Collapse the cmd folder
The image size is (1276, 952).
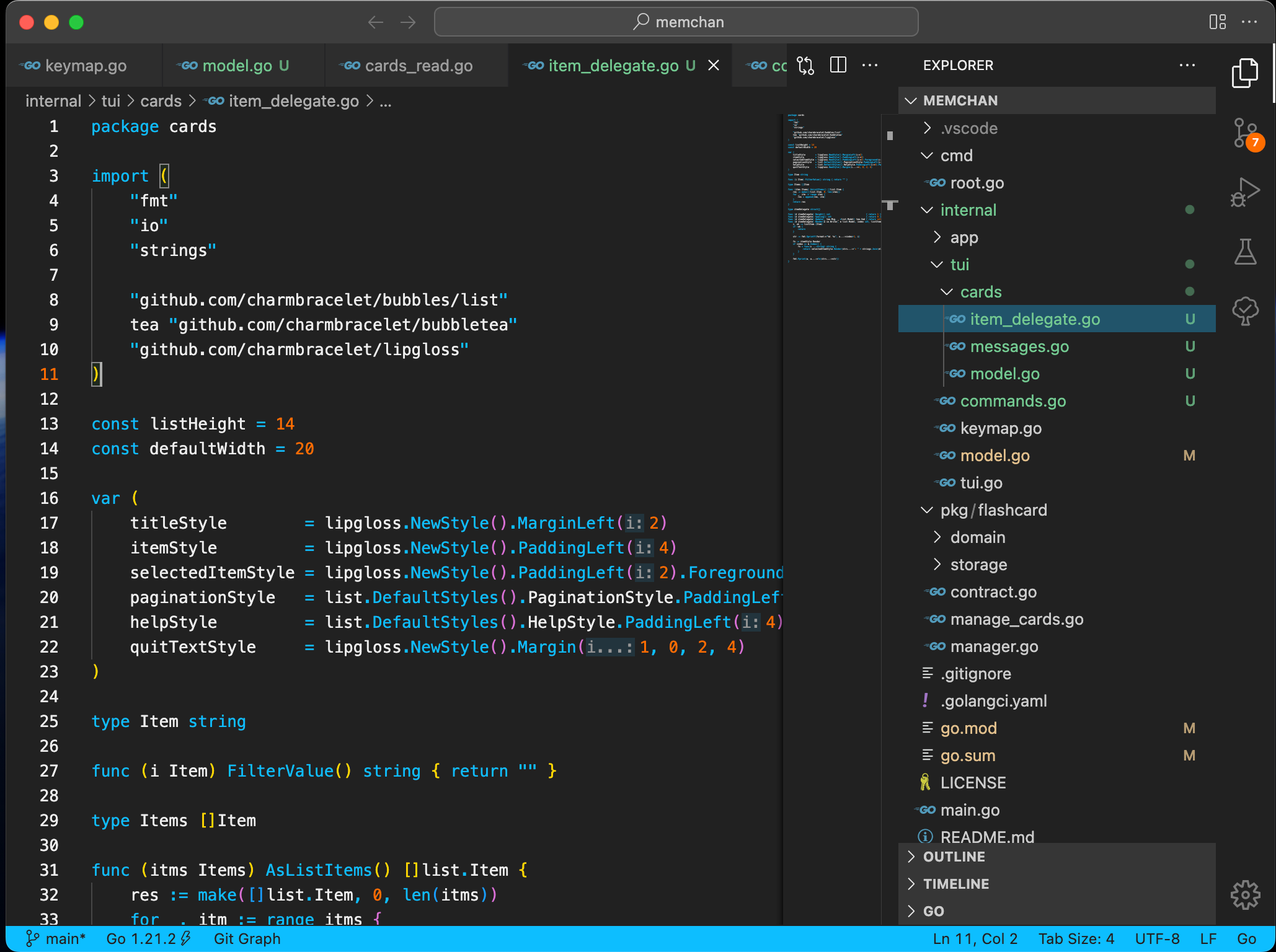(x=956, y=156)
